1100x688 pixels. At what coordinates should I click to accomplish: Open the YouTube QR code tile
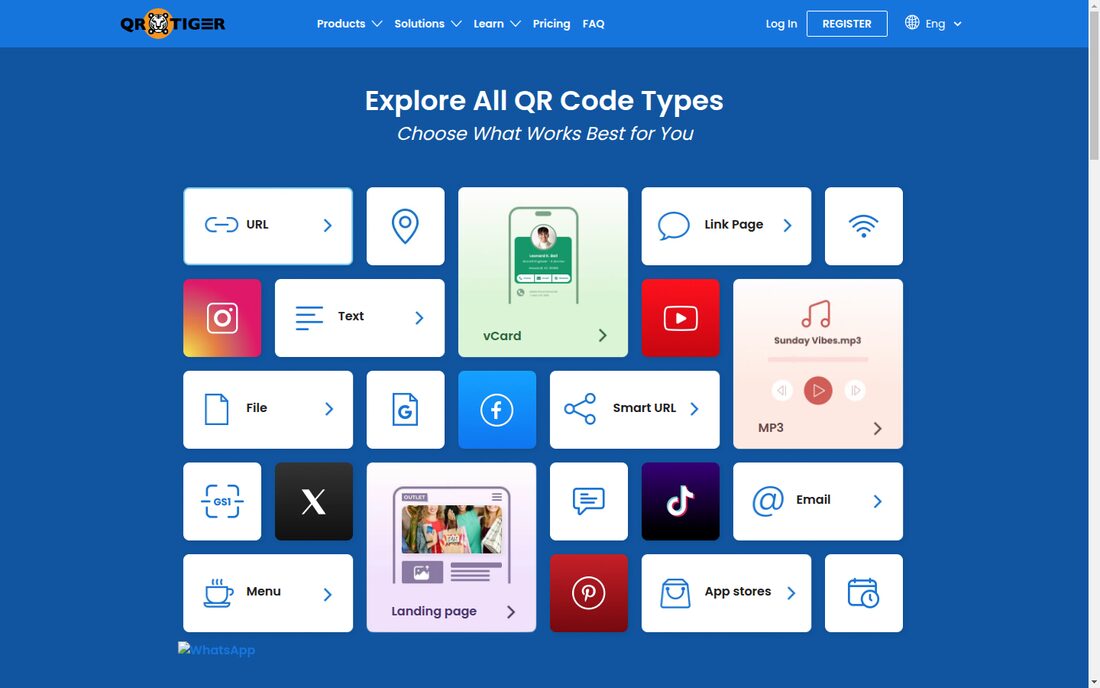[680, 318]
